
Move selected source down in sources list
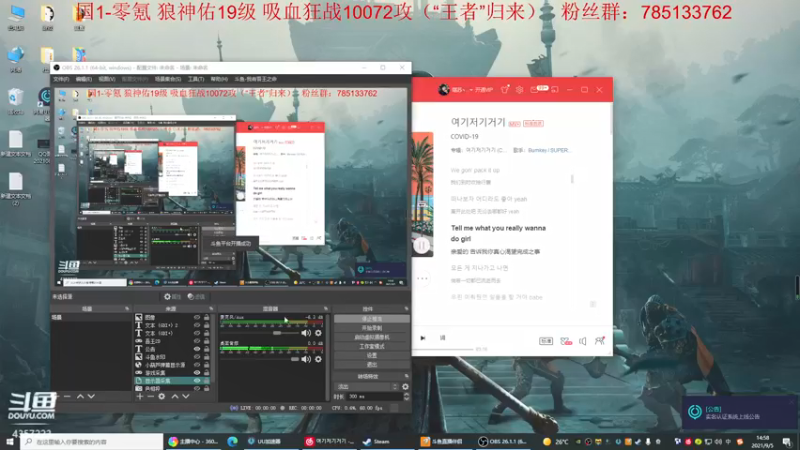[x=186, y=396]
